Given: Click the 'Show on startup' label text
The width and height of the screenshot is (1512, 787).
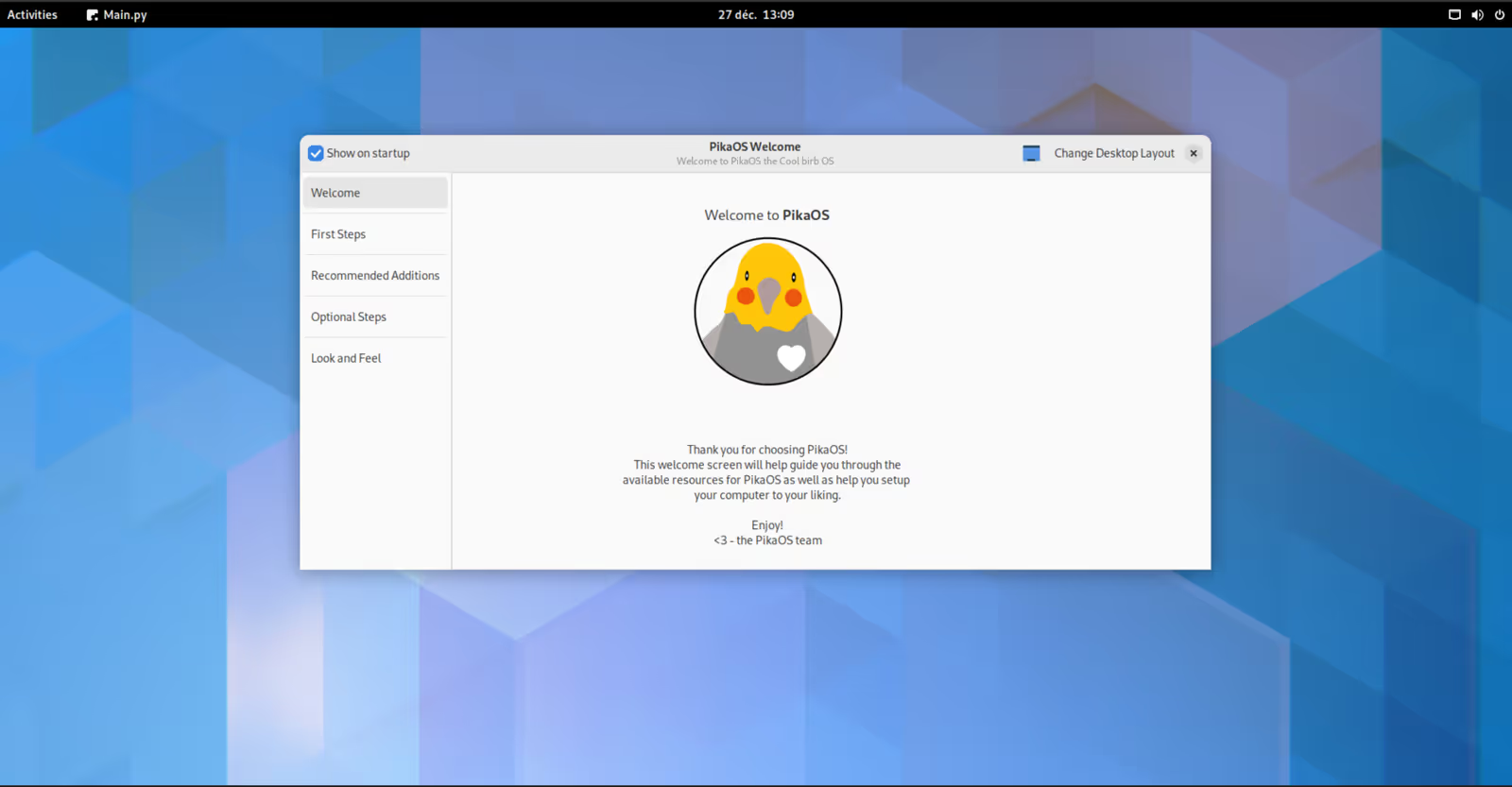Looking at the screenshot, I should point(369,153).
